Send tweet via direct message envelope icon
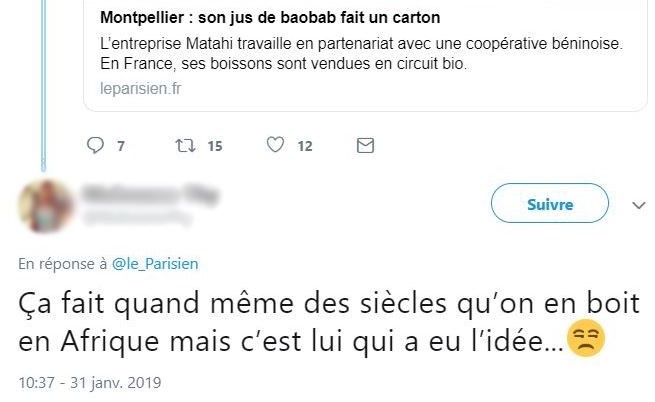 pyautogui.click(x=366, y=146)
